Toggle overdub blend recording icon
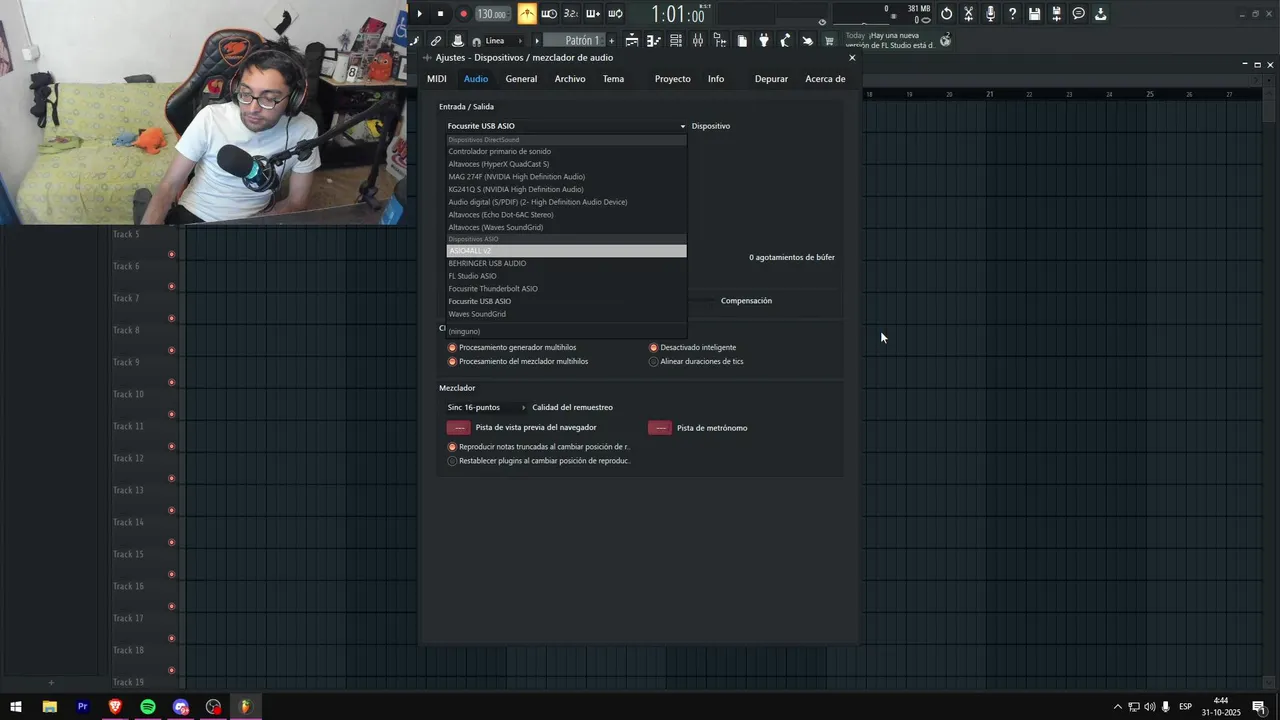 [593, 14]
